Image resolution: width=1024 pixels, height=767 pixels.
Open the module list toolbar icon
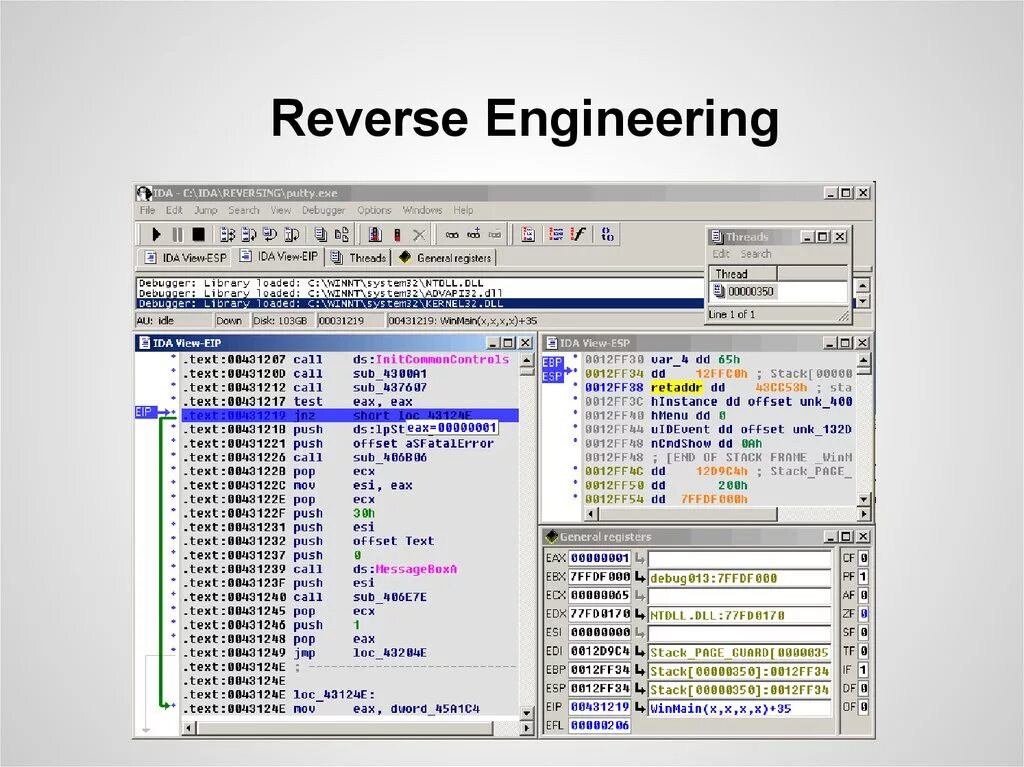pos(342,234)
